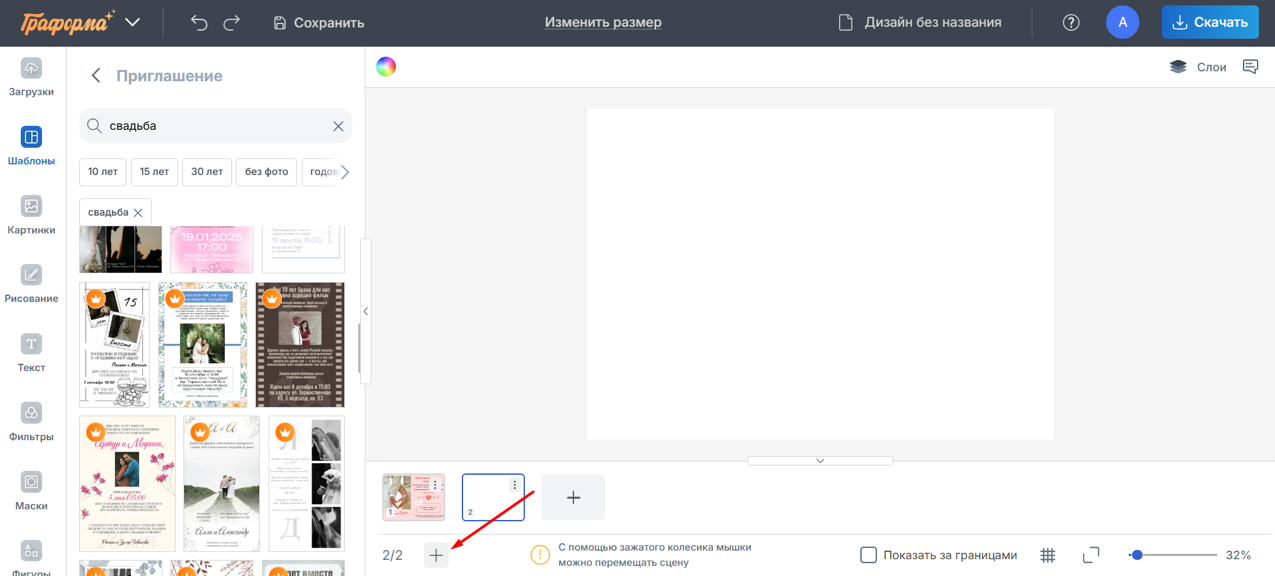The width and height of the screenshot is (1275, 576).
Task: Select the 10 лет filter tab
Action: click(x=103, y=171)
